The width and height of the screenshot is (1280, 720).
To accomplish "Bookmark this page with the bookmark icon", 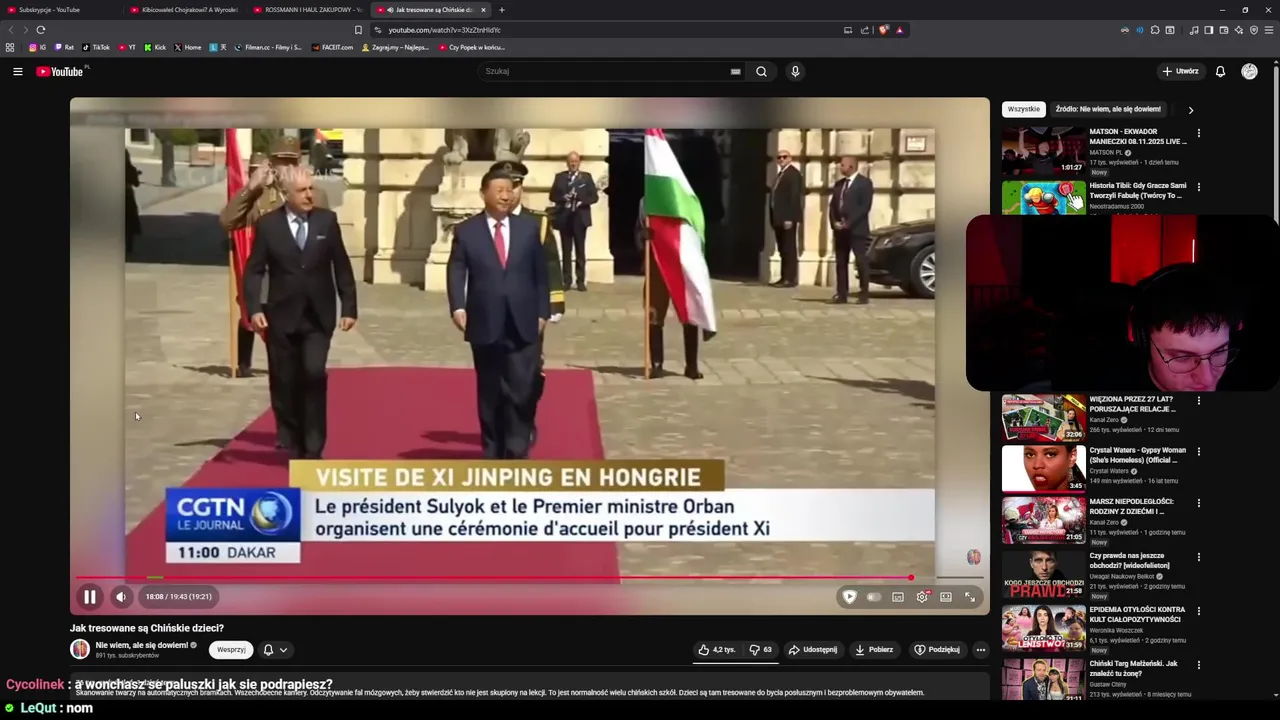I will [358, 30].
